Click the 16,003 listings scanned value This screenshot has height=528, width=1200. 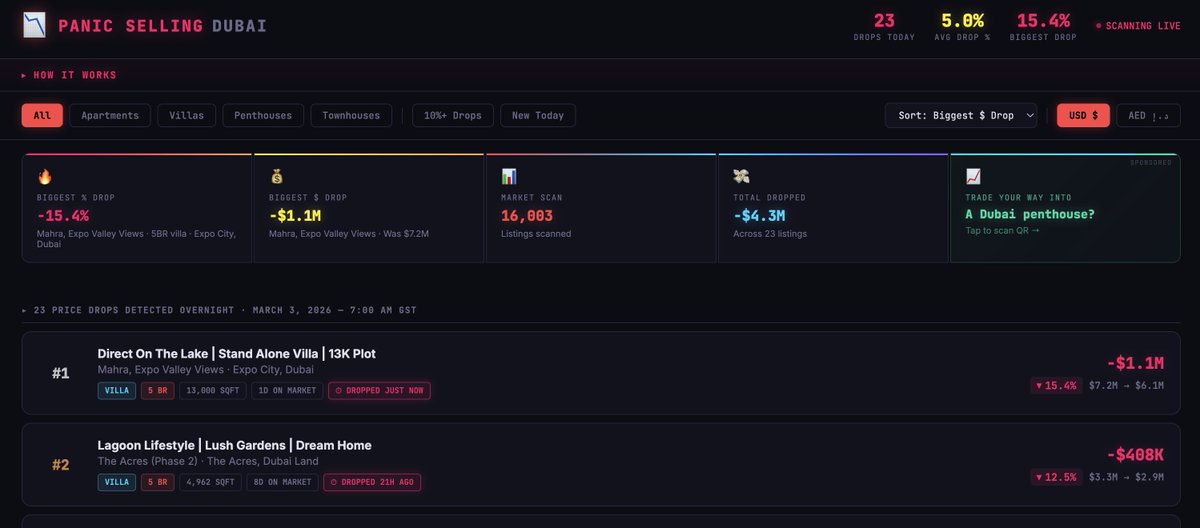(x=527, y=215)
